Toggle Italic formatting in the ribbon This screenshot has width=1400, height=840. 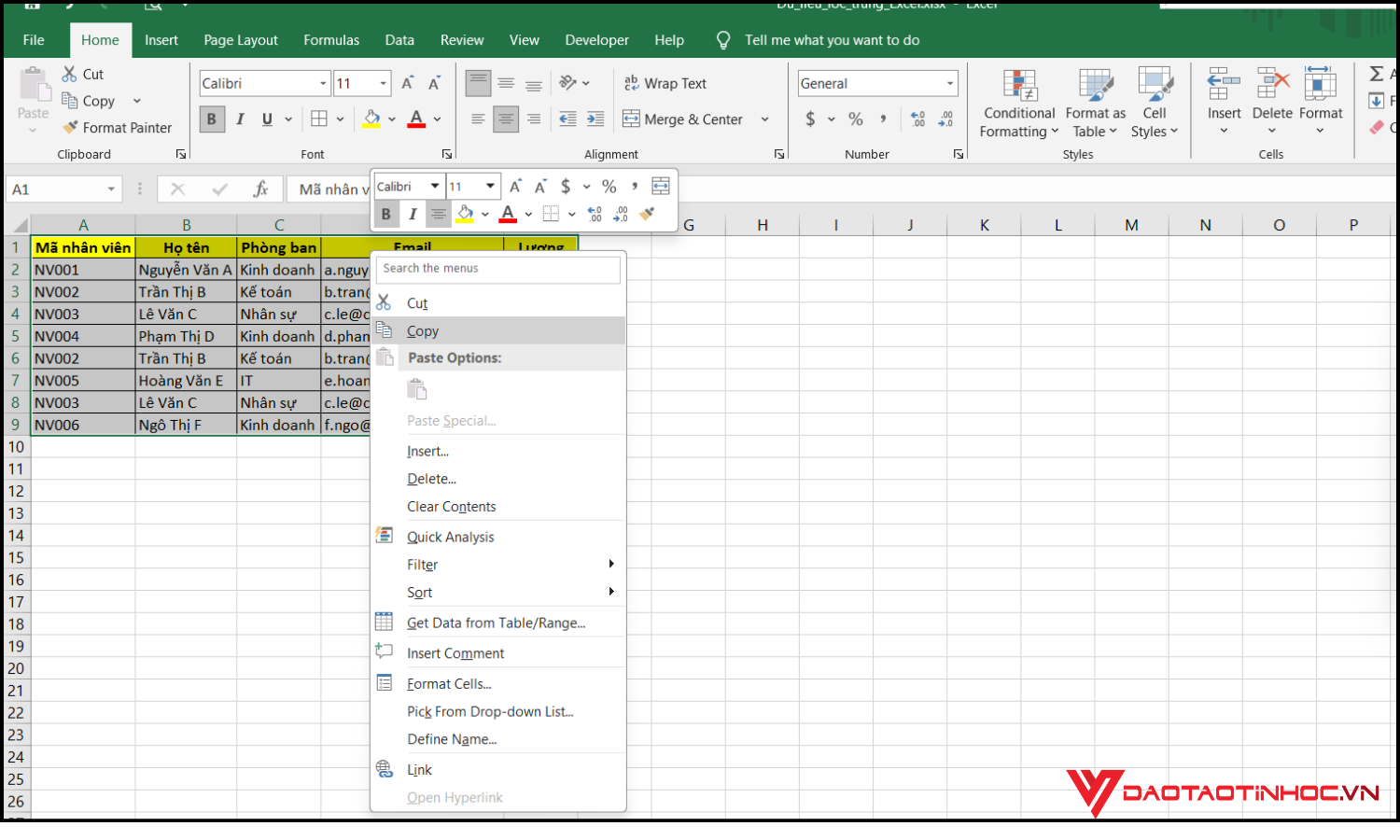(x=240, y=119)
